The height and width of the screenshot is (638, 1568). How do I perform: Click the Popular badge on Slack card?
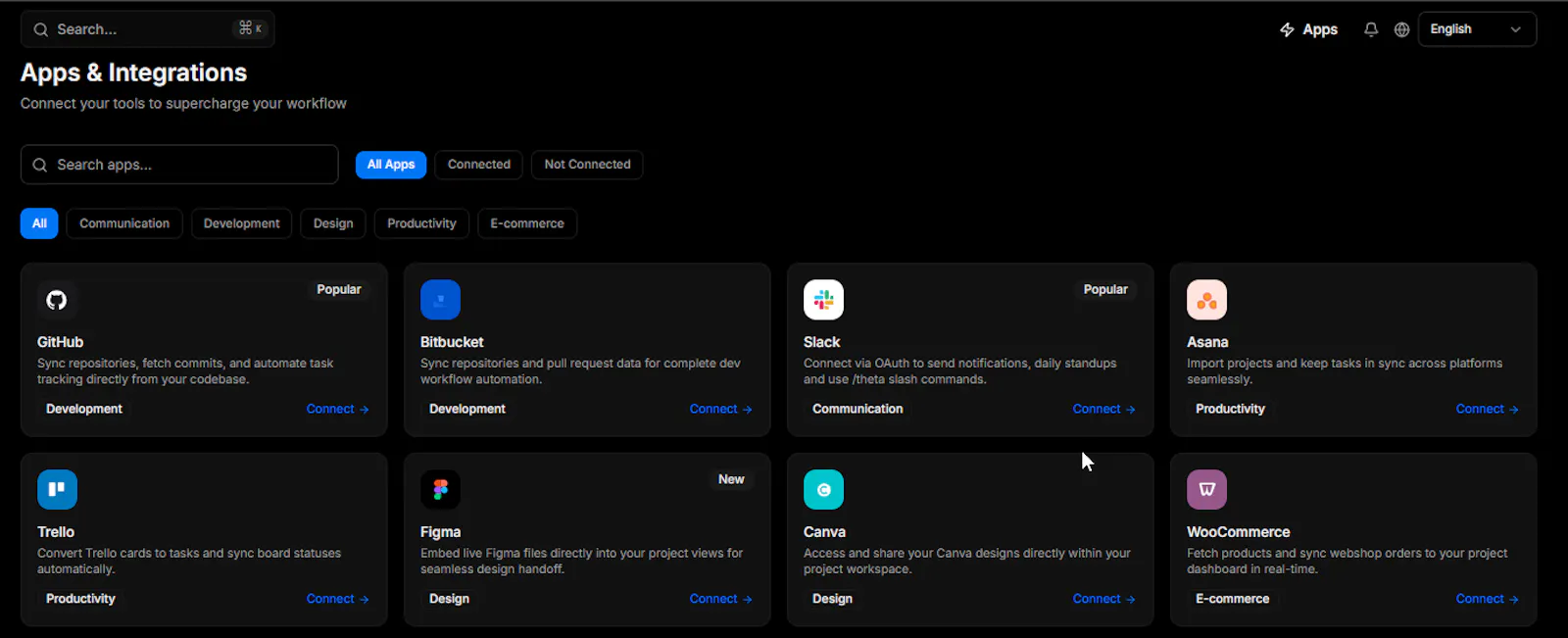pos(1105,289)
